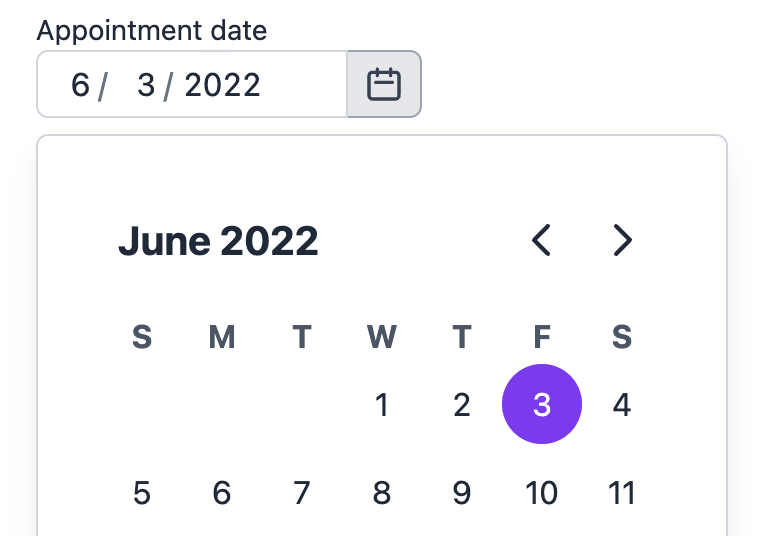Choose June 5 in the calendar

pyautogui.click(x=142, y=493)
